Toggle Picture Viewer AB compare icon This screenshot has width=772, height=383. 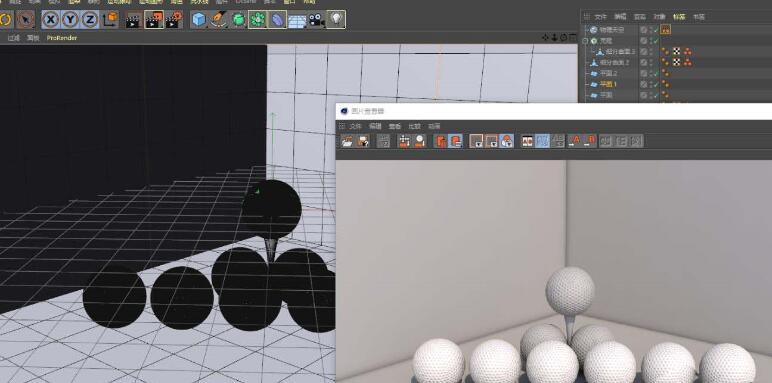[527, 141]
